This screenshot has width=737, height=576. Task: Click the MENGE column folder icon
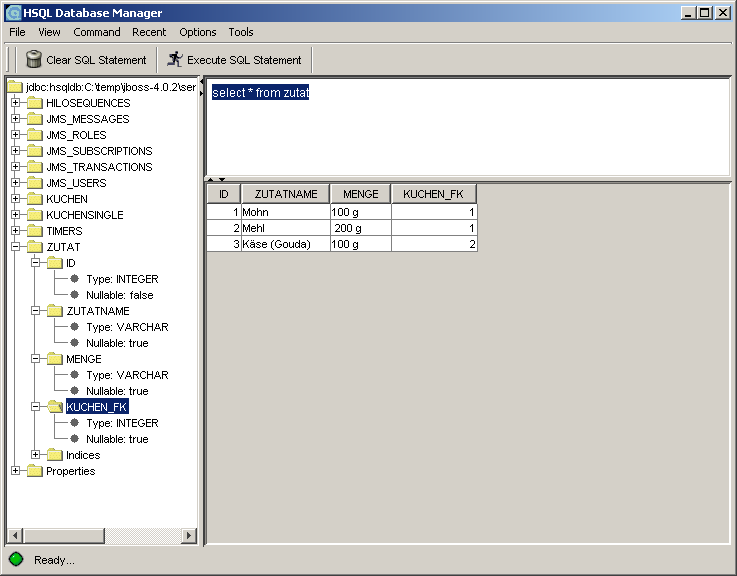coord(55,359)
